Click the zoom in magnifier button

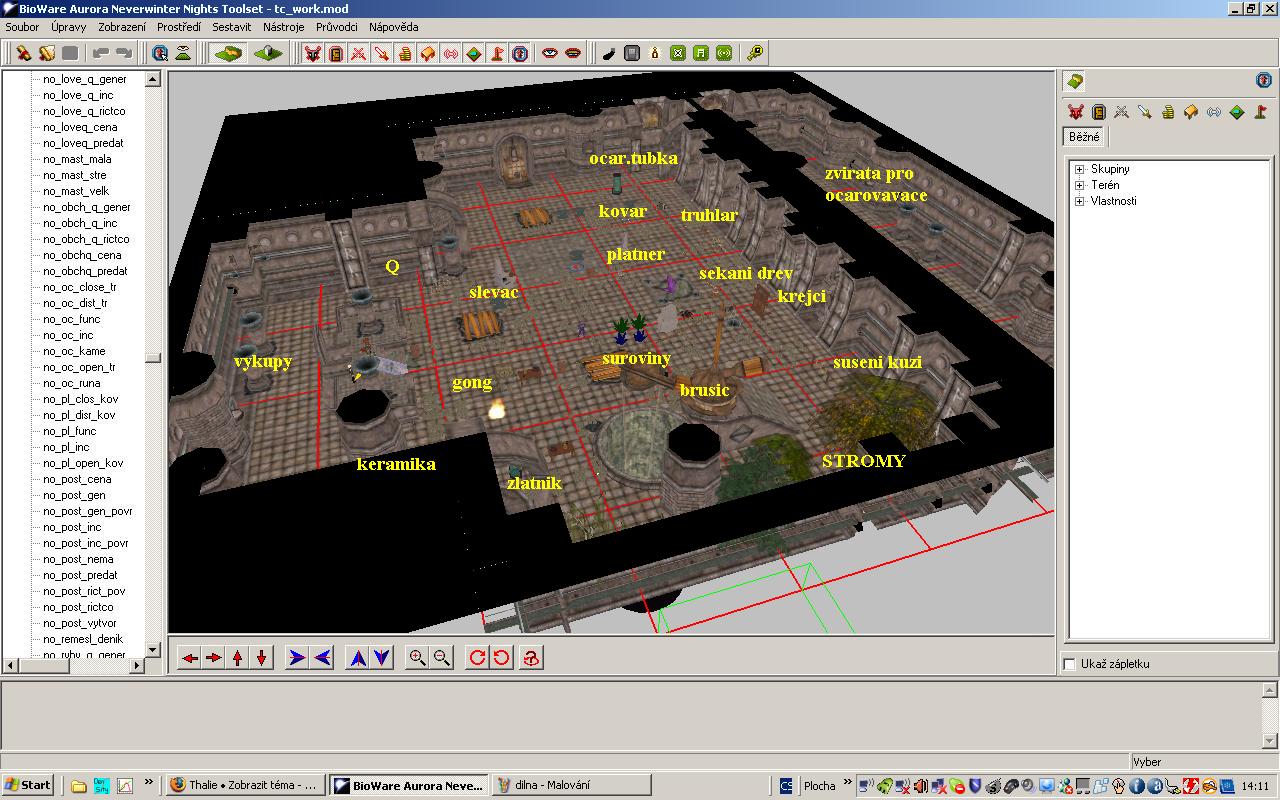tap(417, 657)
